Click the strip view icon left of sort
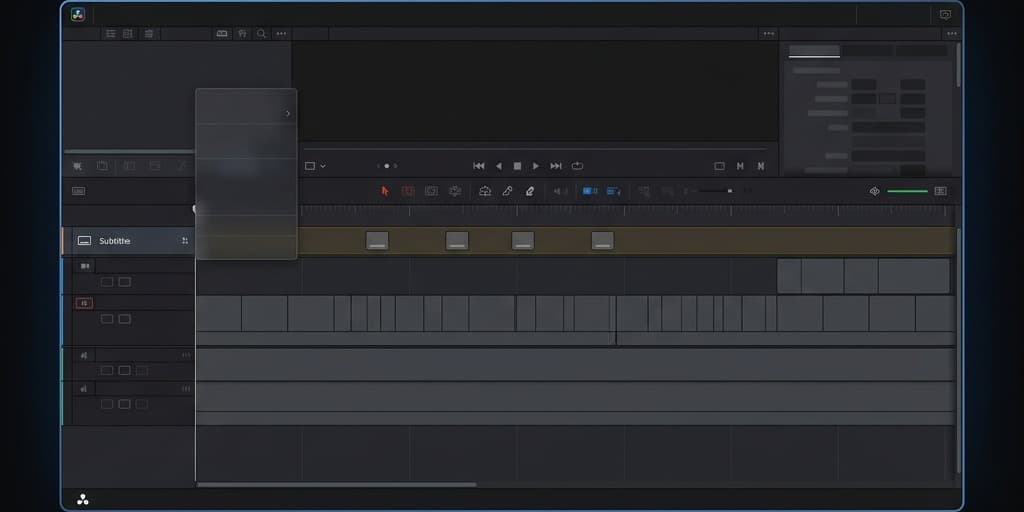The height and width of the screenshot is (512, 1024). pyautogui.click(x=222, y=33)
